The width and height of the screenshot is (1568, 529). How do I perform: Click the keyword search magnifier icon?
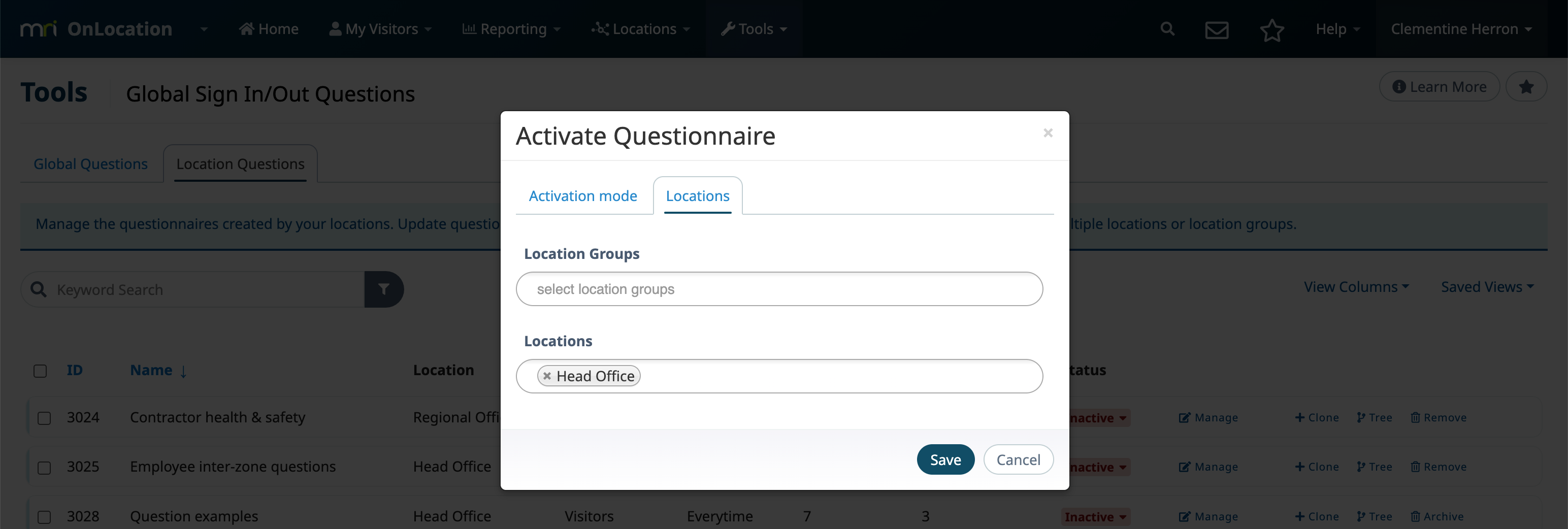tap(39, 289)
